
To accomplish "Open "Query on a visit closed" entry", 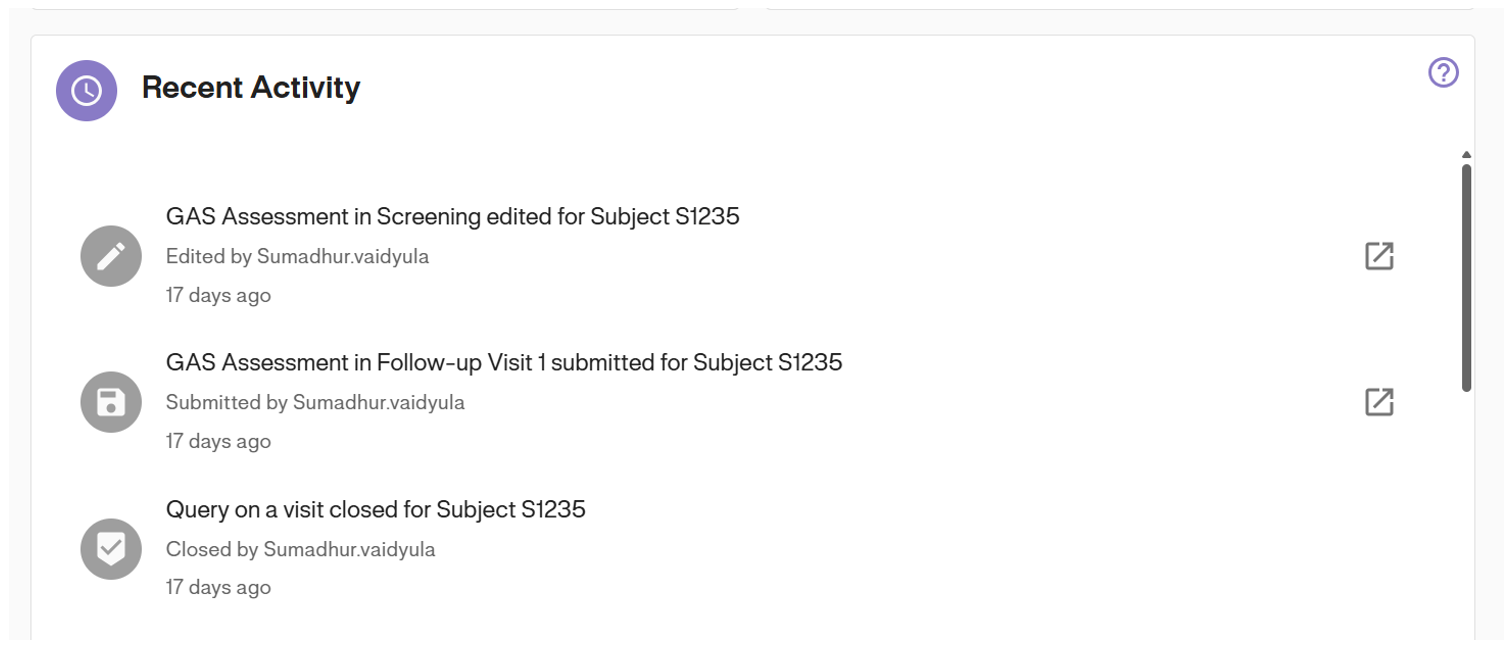I will pos(375,509).
